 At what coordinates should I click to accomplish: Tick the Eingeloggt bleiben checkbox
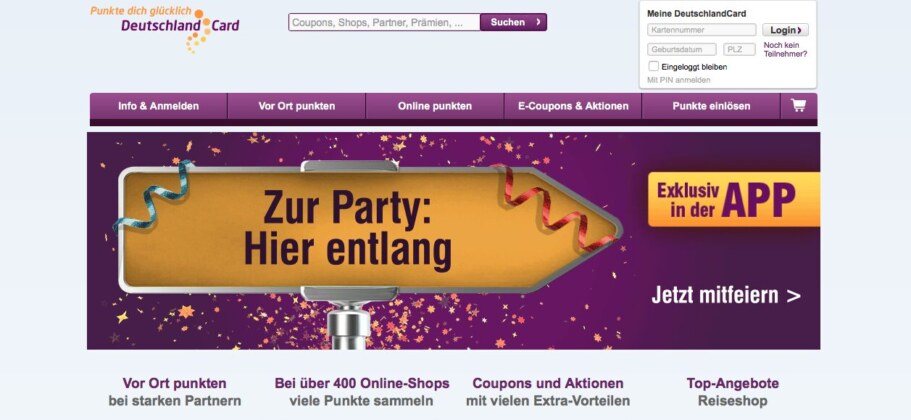654,66
